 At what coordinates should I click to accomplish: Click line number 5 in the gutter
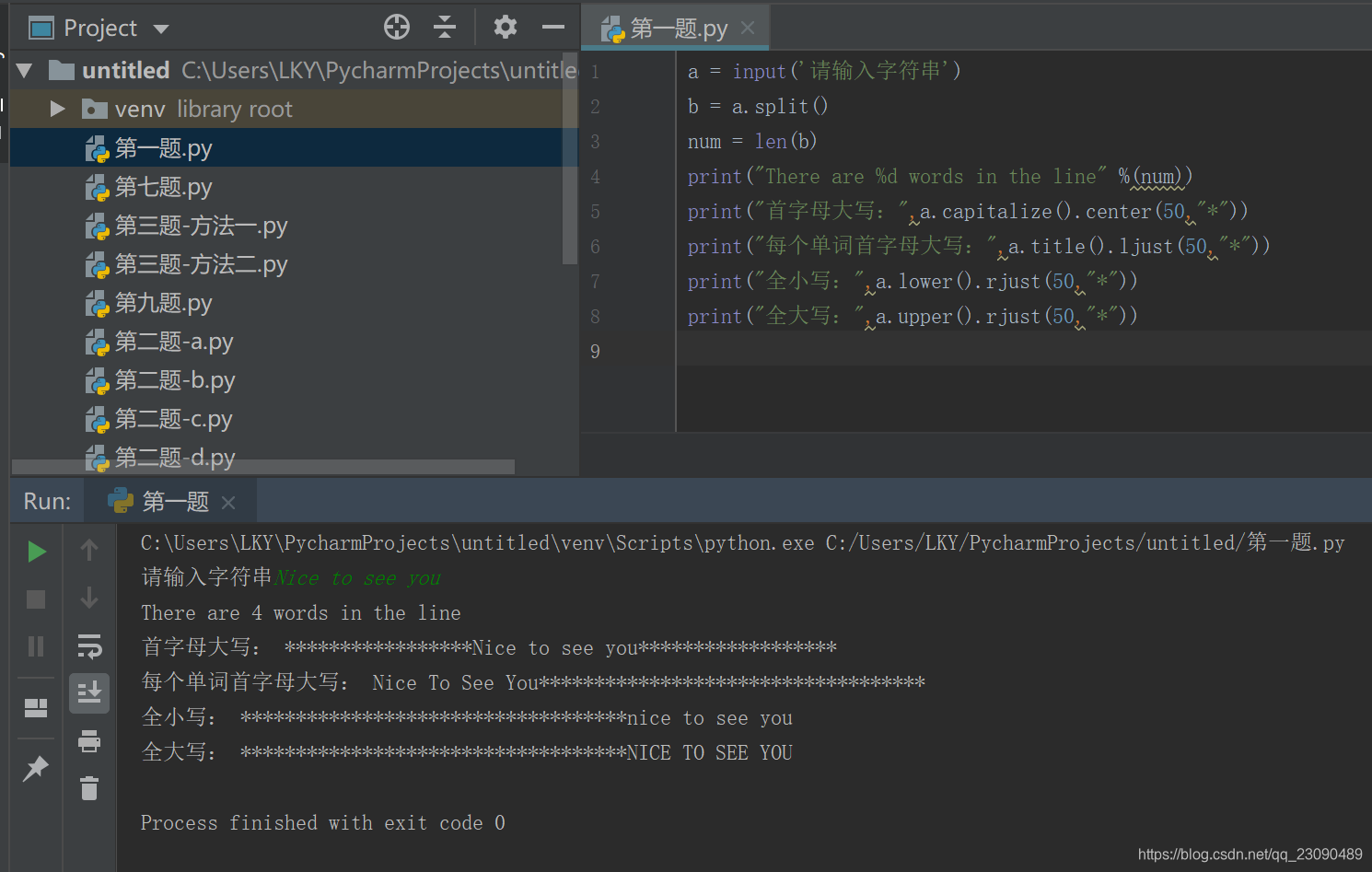tap(595, 212)
